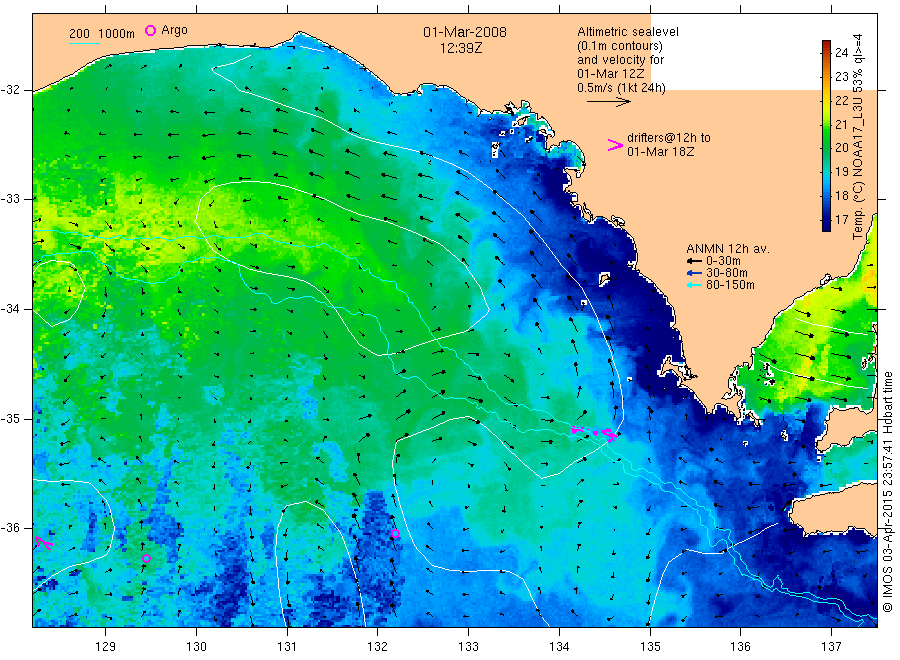The image size is (900, 660).
Task: Click the date label 01-Mar-2008
Action: click(x=465, y=32)
